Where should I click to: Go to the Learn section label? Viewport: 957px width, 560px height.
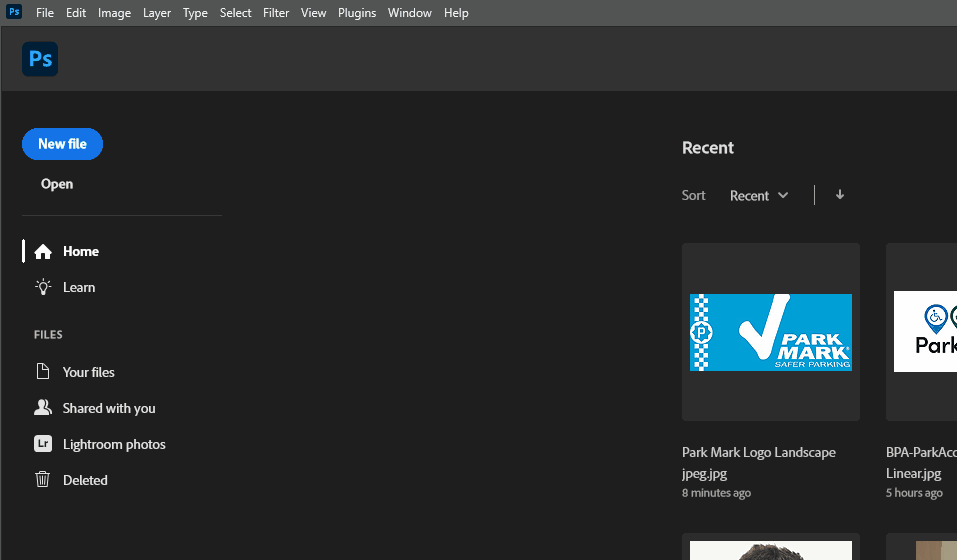coord(79,287)
